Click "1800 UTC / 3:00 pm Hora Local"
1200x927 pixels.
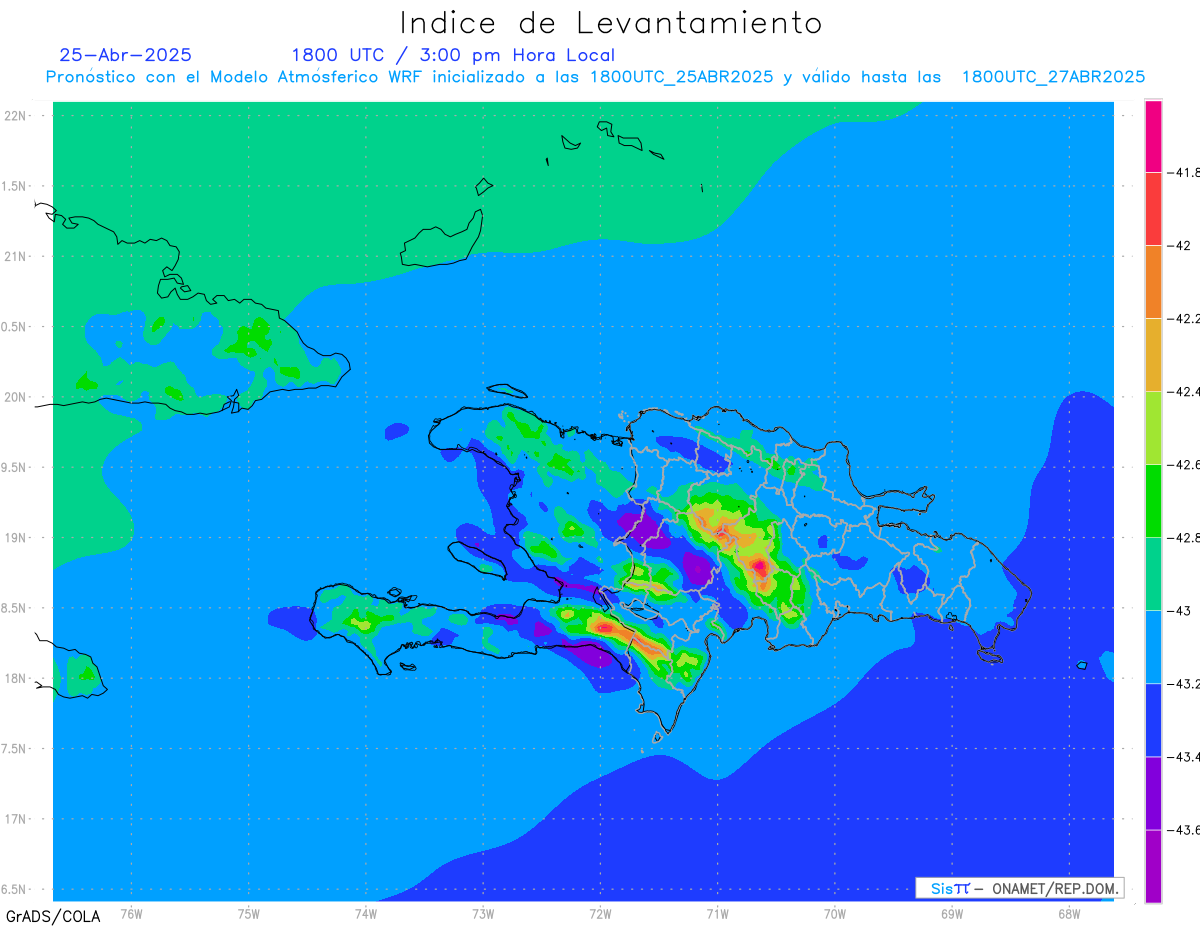tap(453, 55)
